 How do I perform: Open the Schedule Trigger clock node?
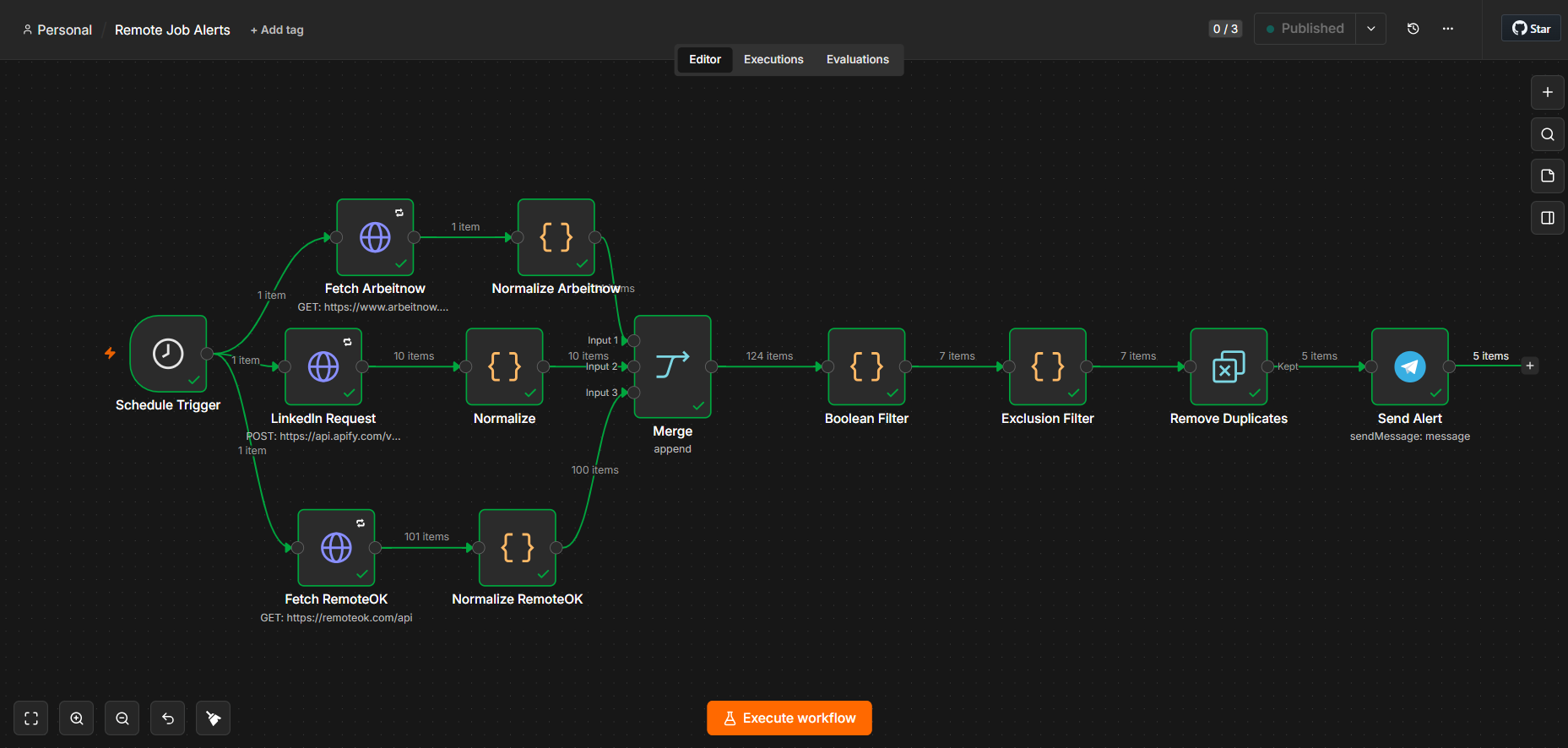coord(168,354)
